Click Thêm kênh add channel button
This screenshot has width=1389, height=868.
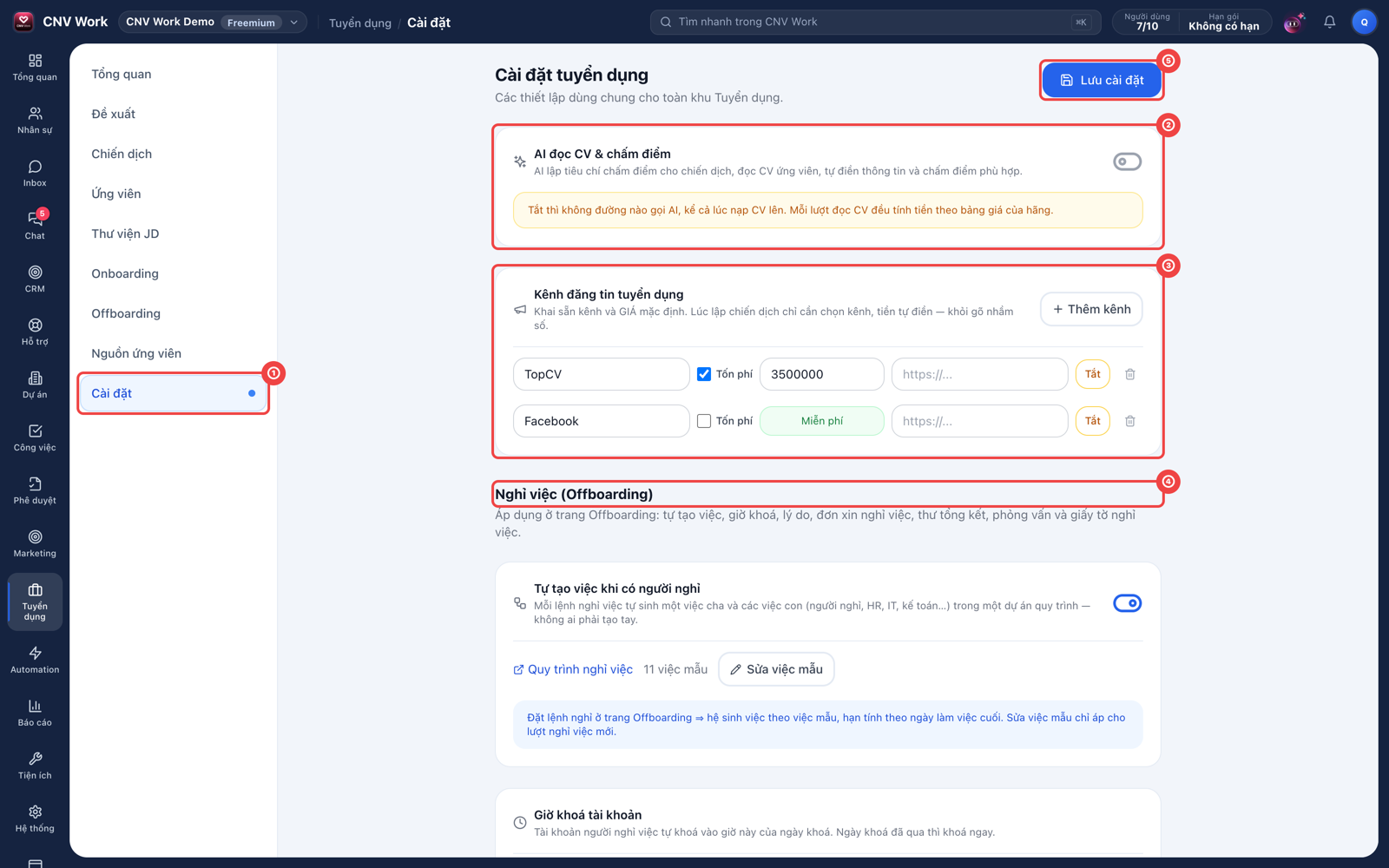[1091, 309]
